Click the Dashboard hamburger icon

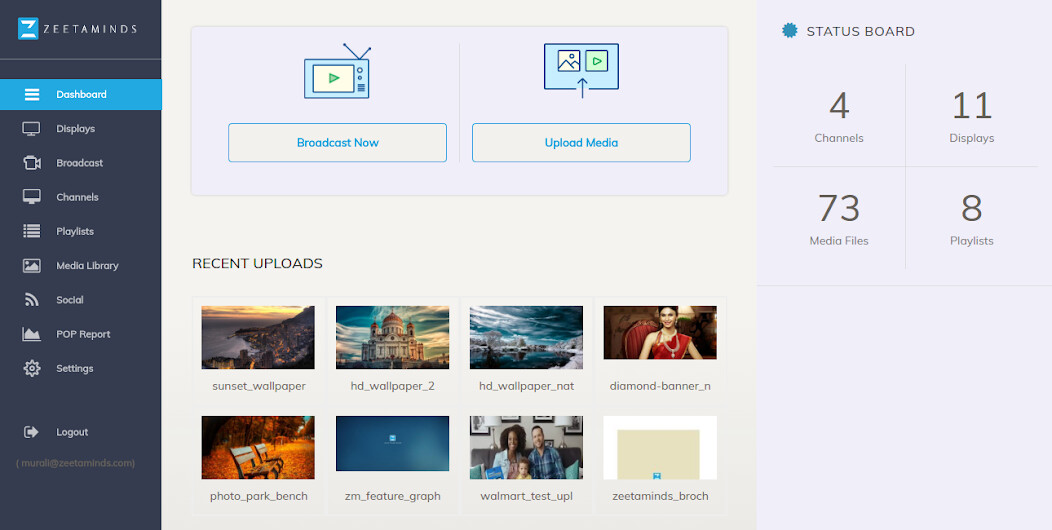(x=32, y=95)
